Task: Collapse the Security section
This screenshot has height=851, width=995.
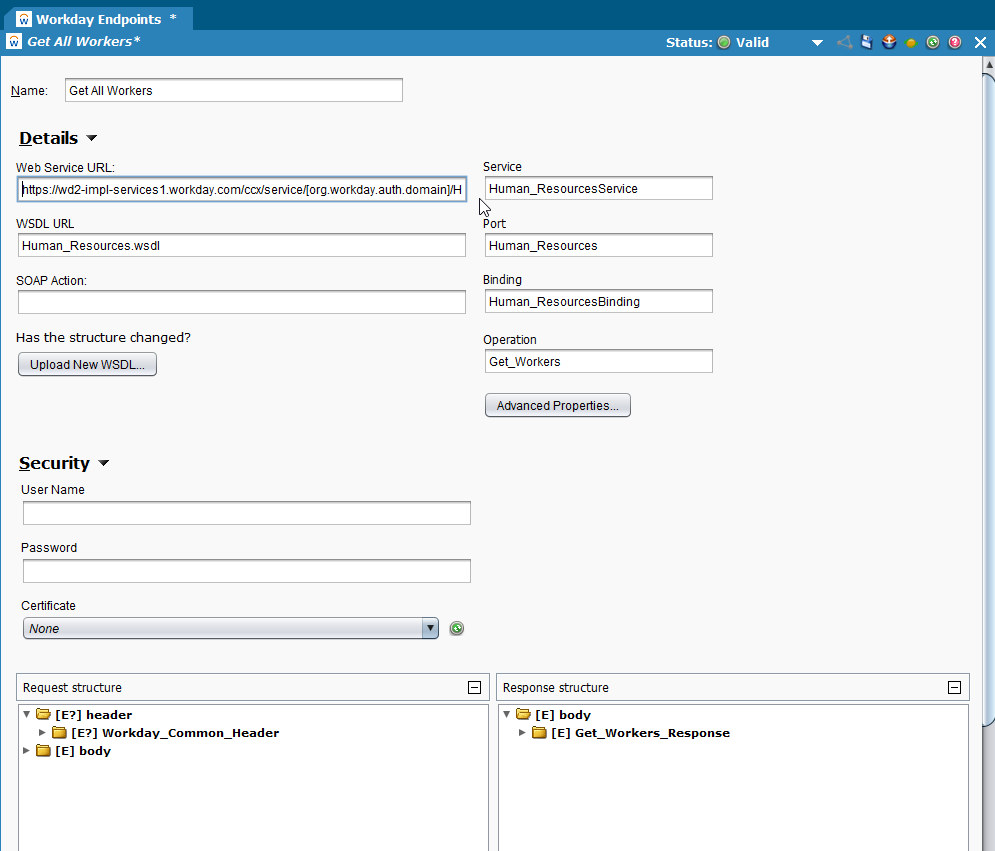Action: [104, 464]
